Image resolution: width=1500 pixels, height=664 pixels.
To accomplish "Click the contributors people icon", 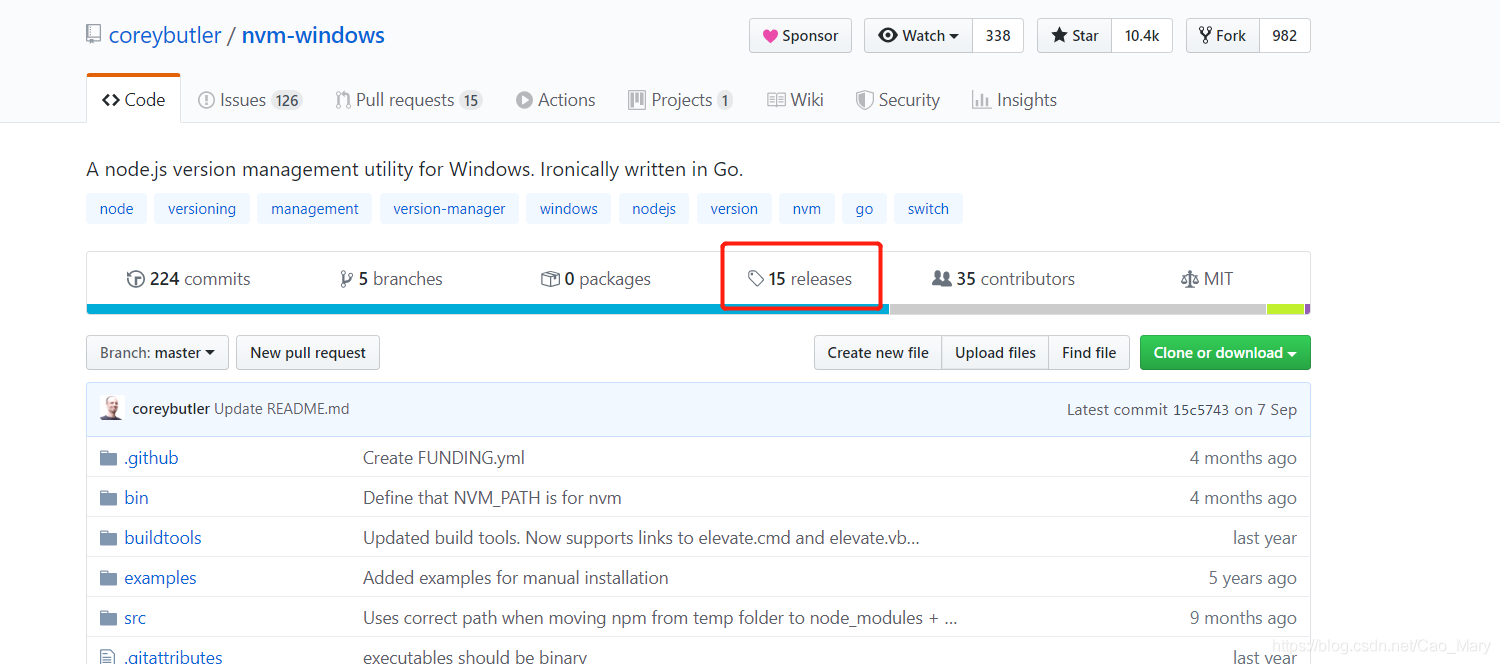I will coord(941,279).
